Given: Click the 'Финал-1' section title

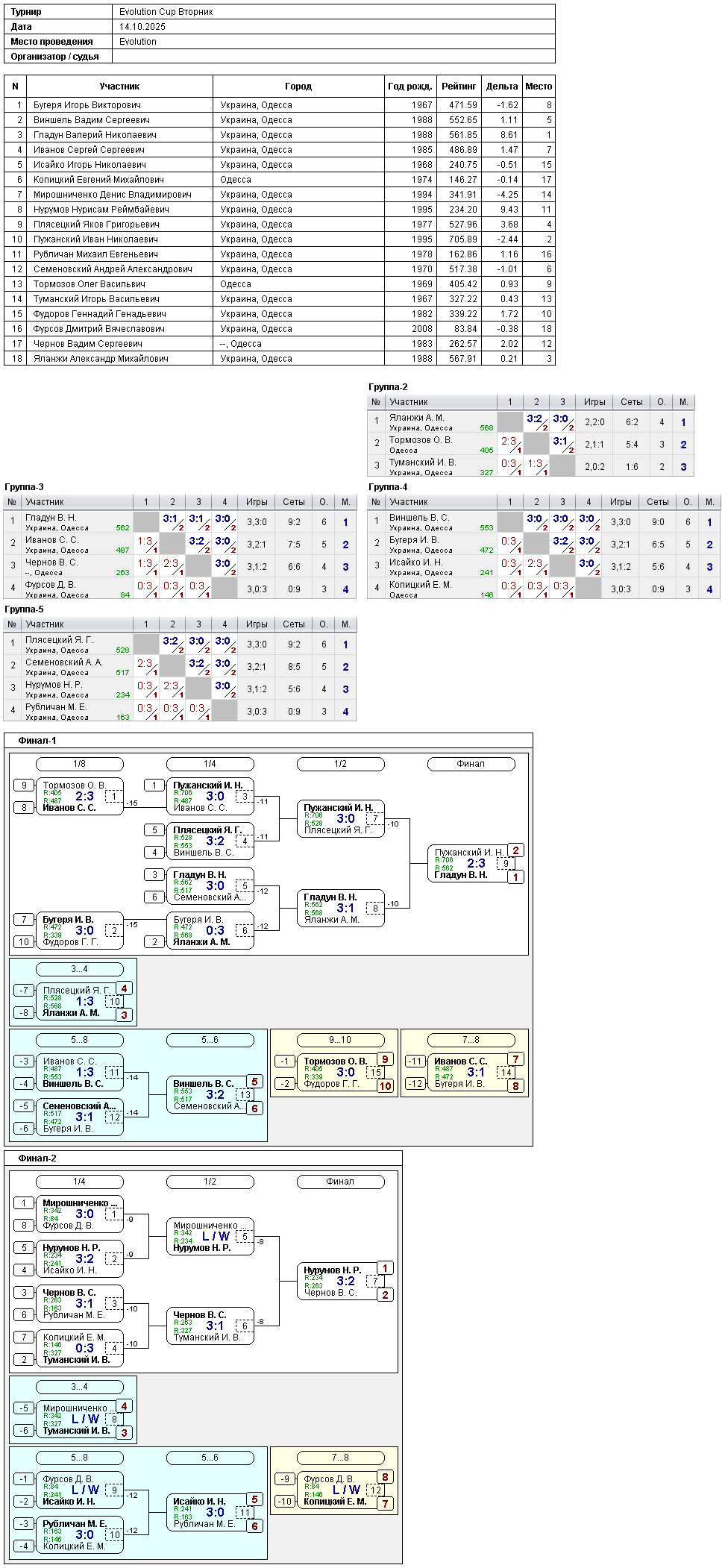Looking at the screenshot, I should [37, 741].
